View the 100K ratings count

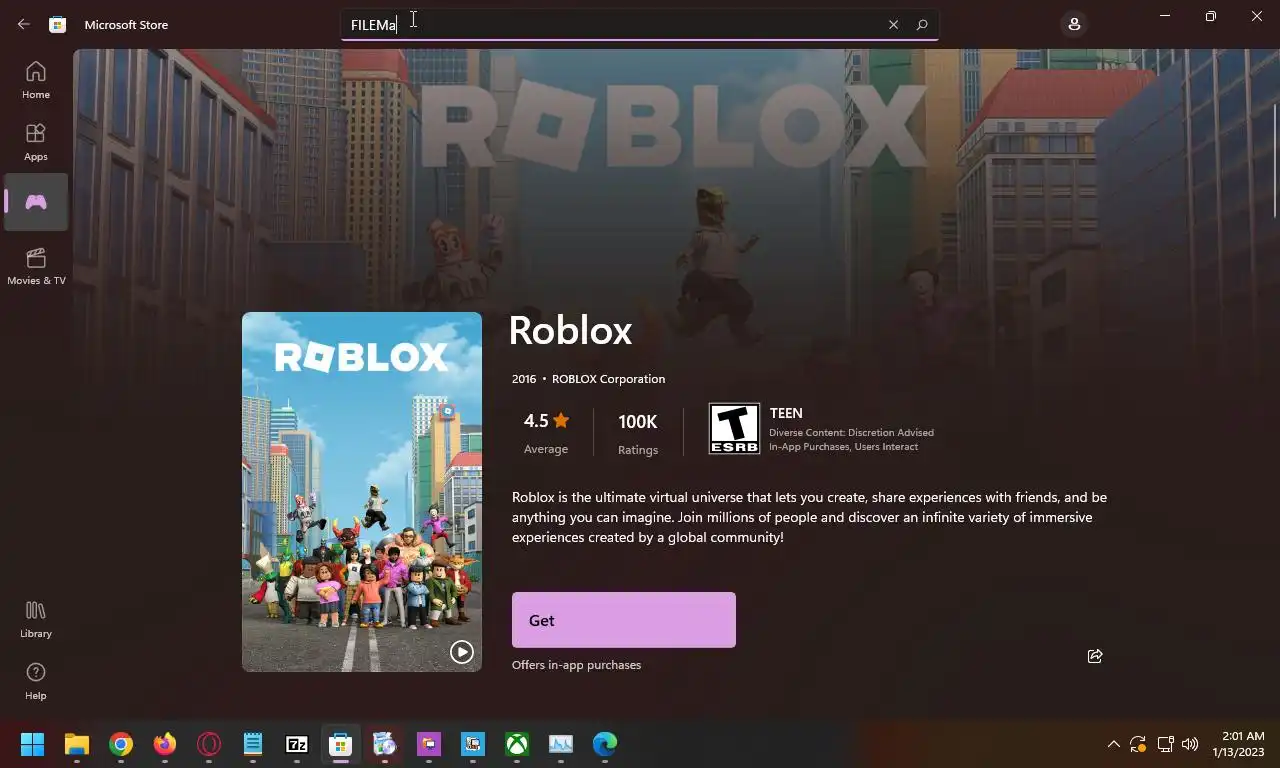point(638,432)
